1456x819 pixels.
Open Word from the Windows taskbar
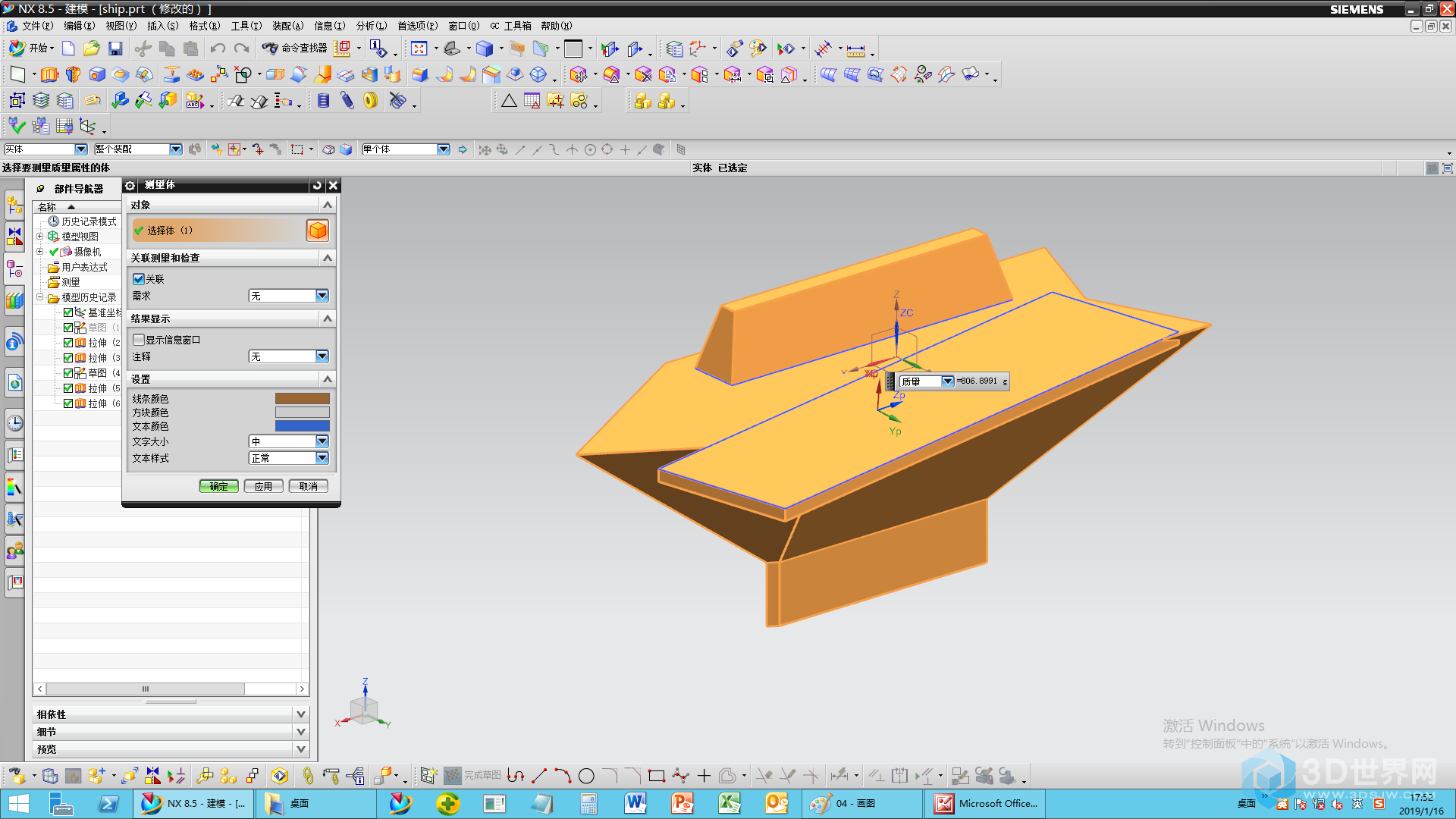point(635,803)
